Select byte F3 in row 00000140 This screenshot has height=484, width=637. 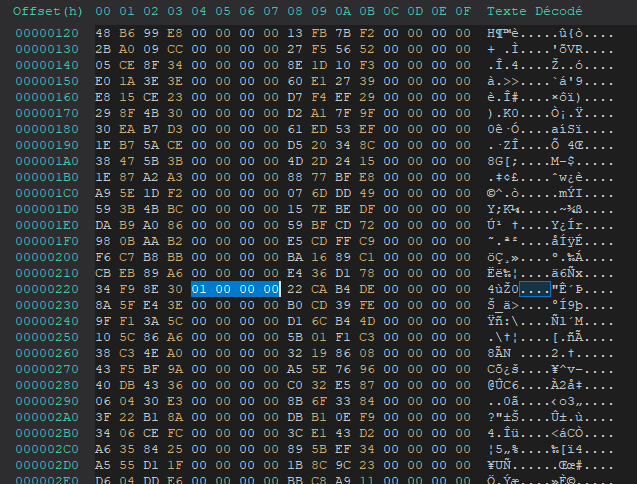click(367, 65)
